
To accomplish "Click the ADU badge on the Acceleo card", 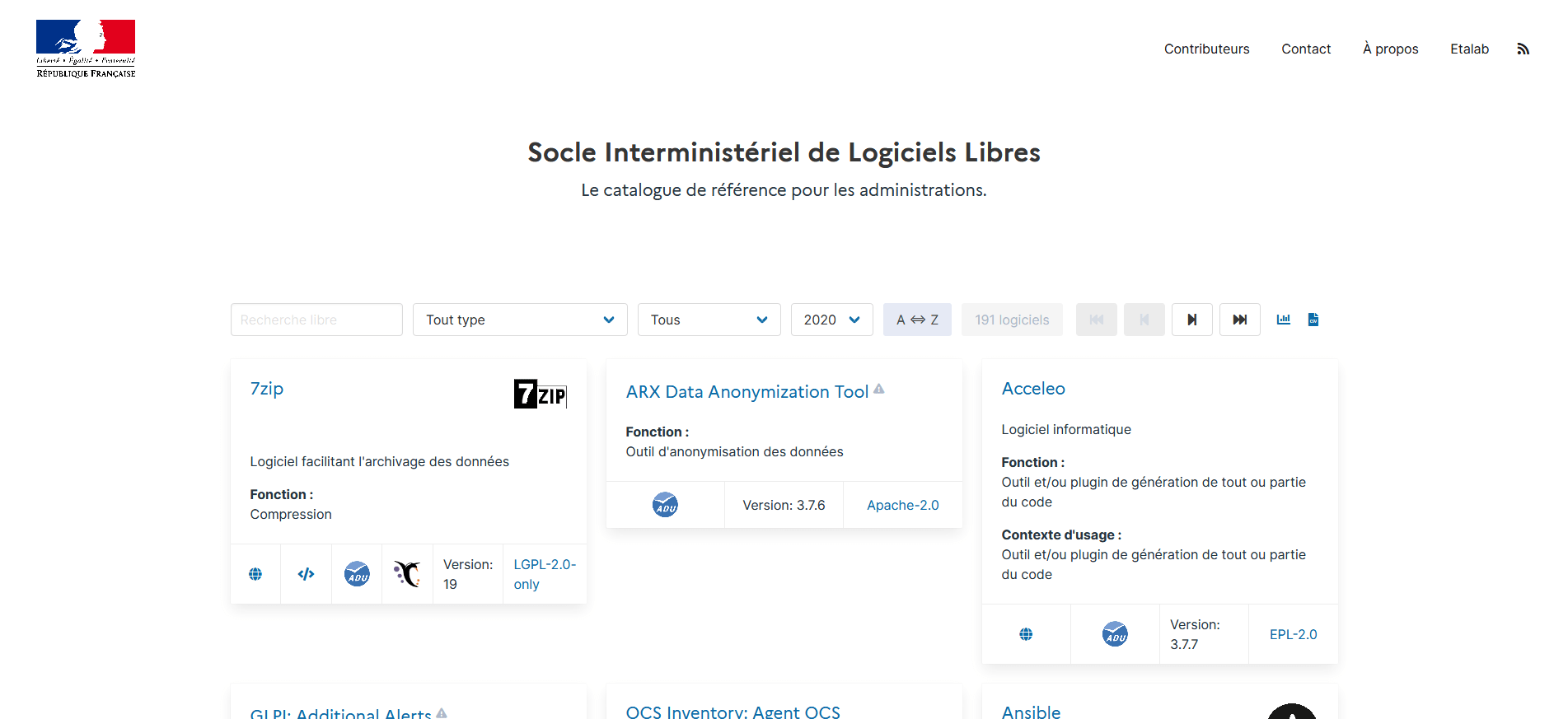I will 1115,634.
